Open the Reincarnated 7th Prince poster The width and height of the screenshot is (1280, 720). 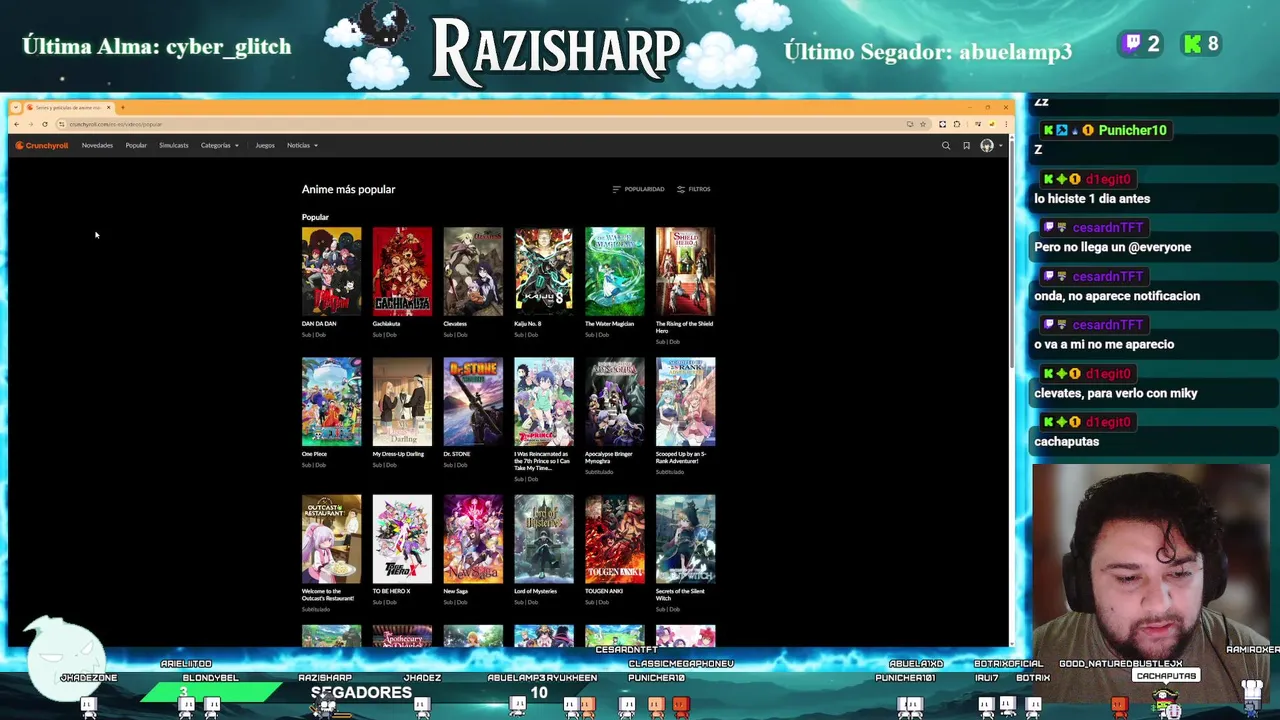coord(544,401)
